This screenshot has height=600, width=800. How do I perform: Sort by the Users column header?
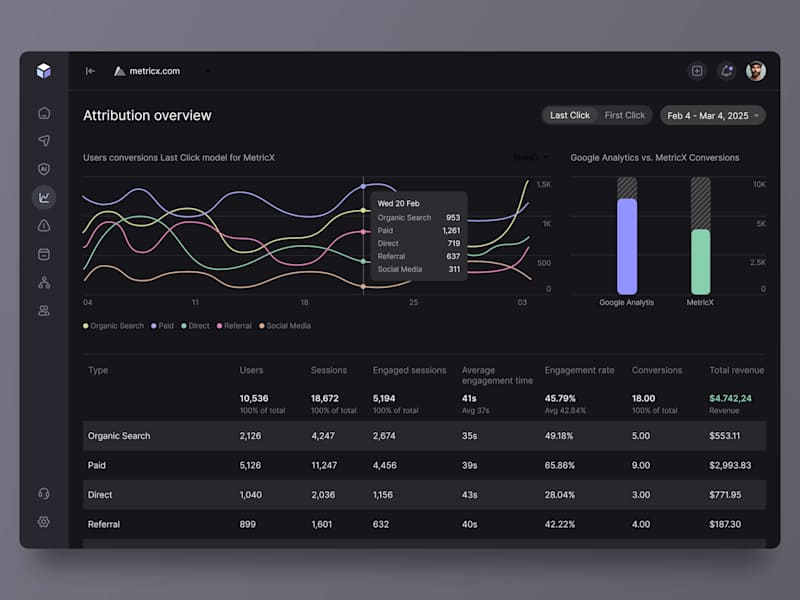[x=252, y=370]
